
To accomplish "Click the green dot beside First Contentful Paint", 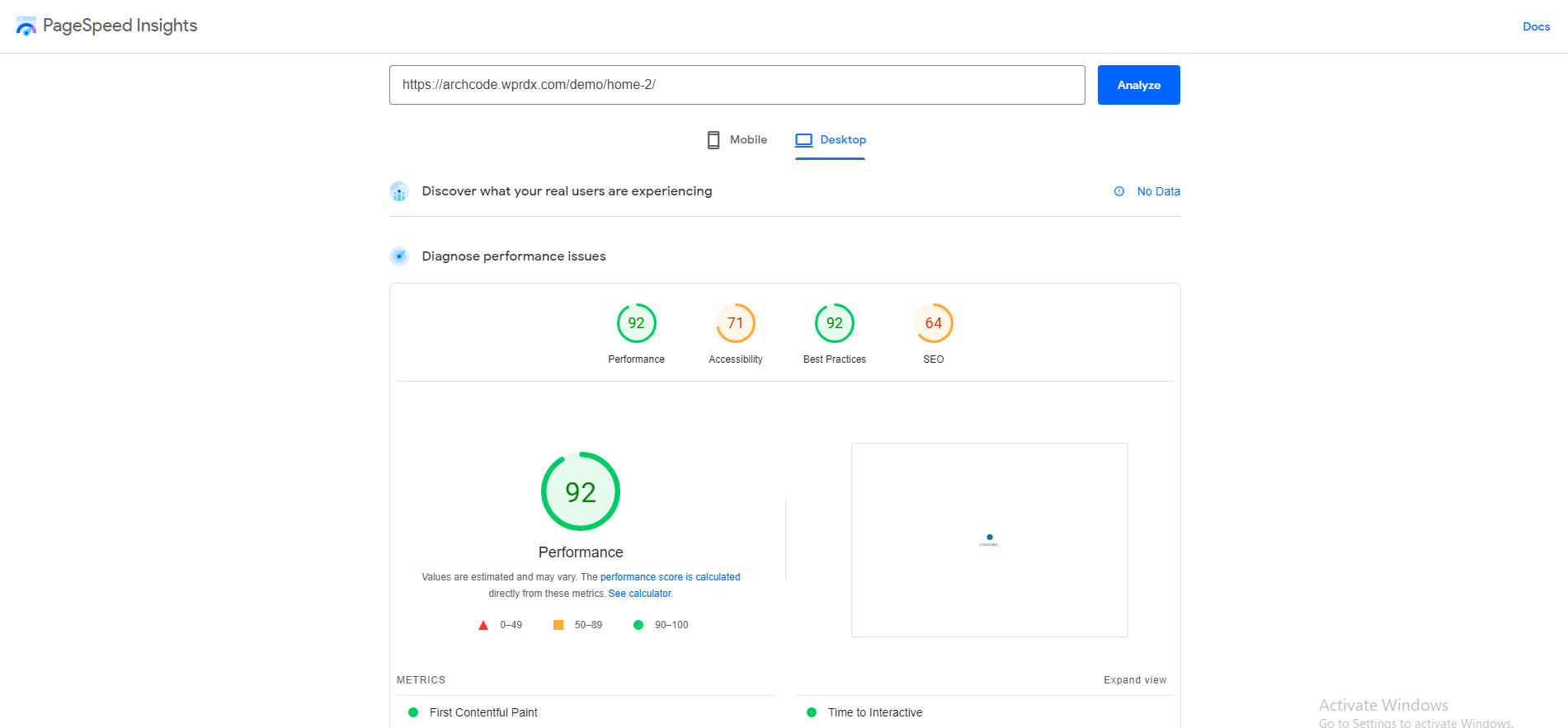I will (413, 712).
